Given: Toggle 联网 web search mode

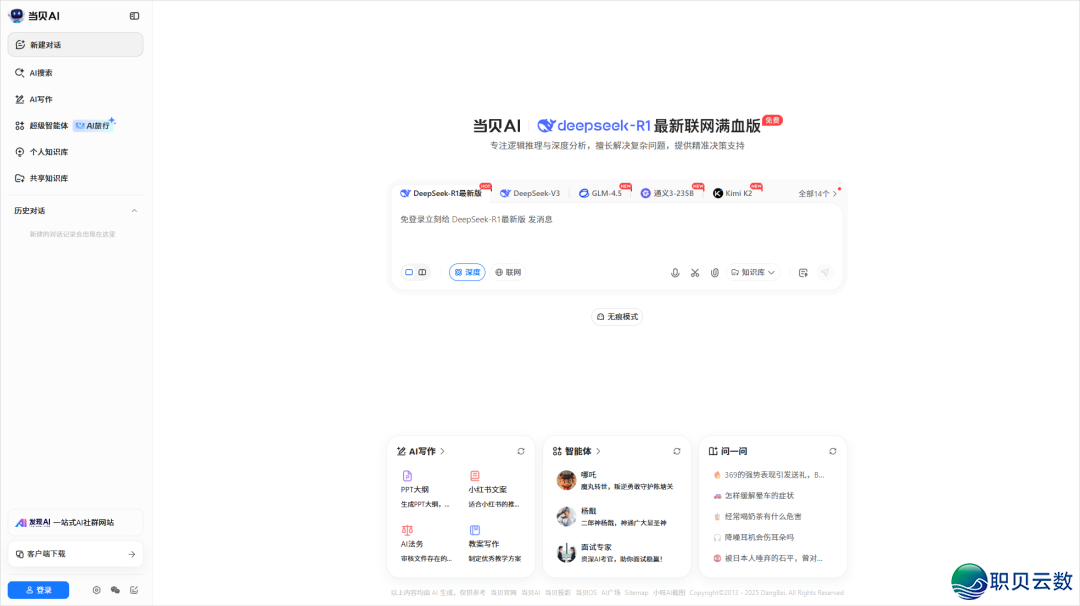Looking at the screenshot, I should coord(508,273).
